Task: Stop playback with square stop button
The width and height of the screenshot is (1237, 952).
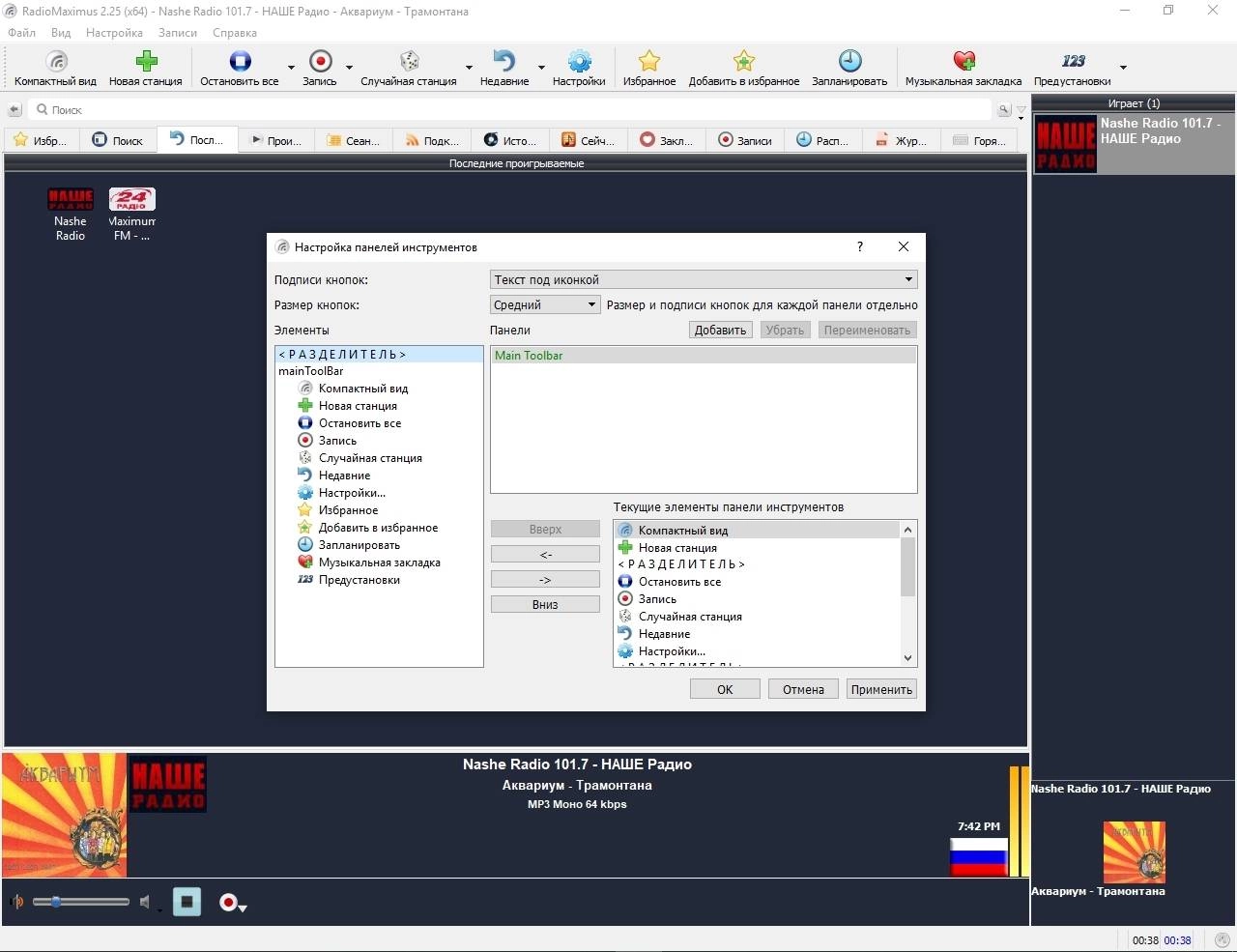Action: [187, 902]
